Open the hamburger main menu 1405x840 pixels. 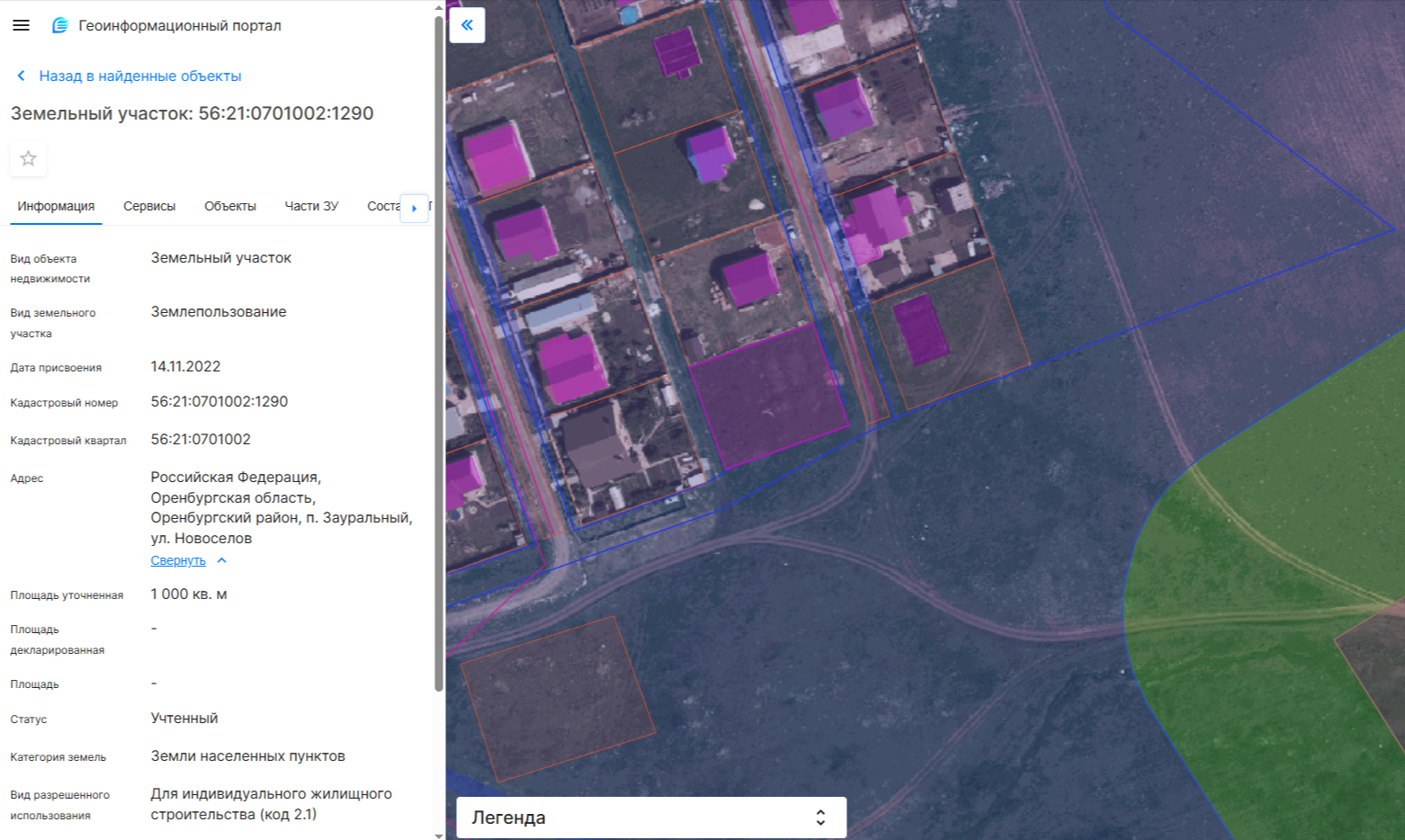(21, 25)
